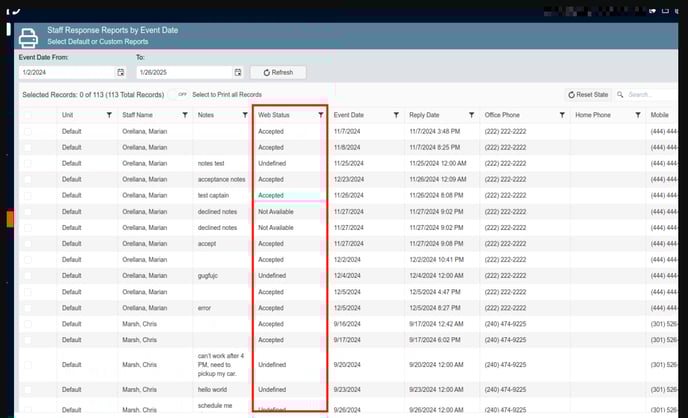Filter the Staff Name column
688x418 pixels.
pyautogui.click(x=186, y=115)
